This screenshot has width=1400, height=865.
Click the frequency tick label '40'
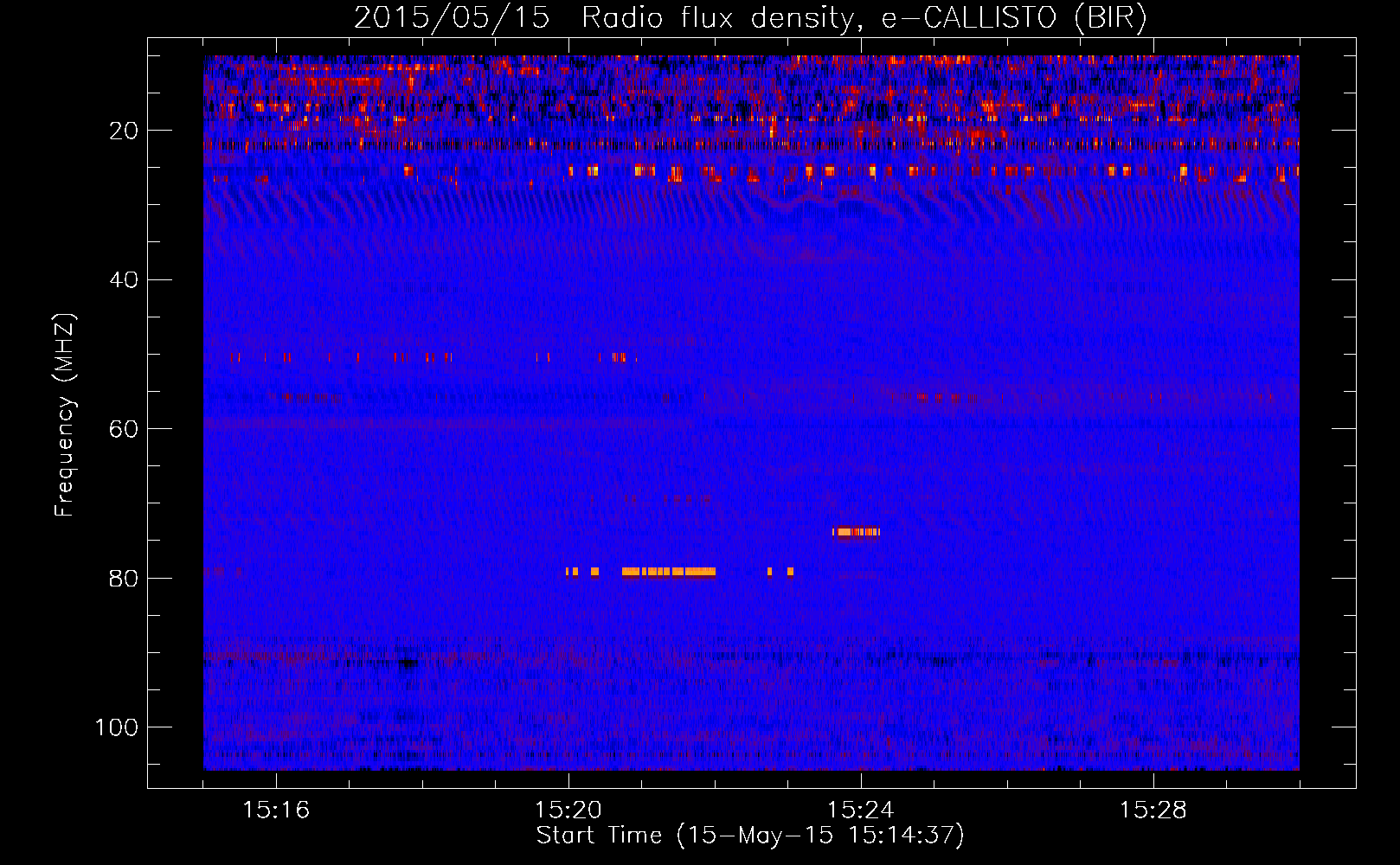pos(125,280)
